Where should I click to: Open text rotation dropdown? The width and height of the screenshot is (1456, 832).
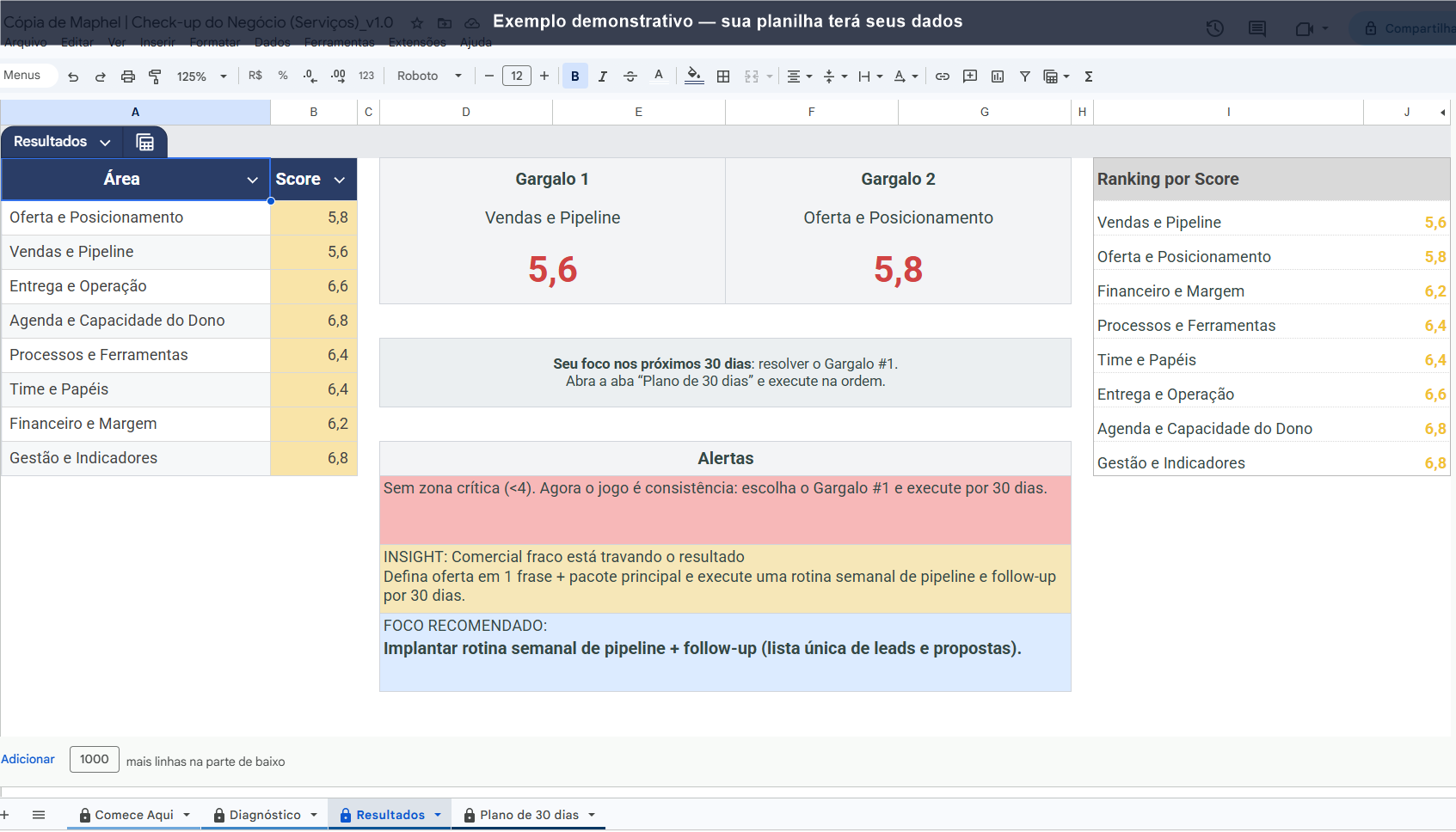(x=906, y=76)
